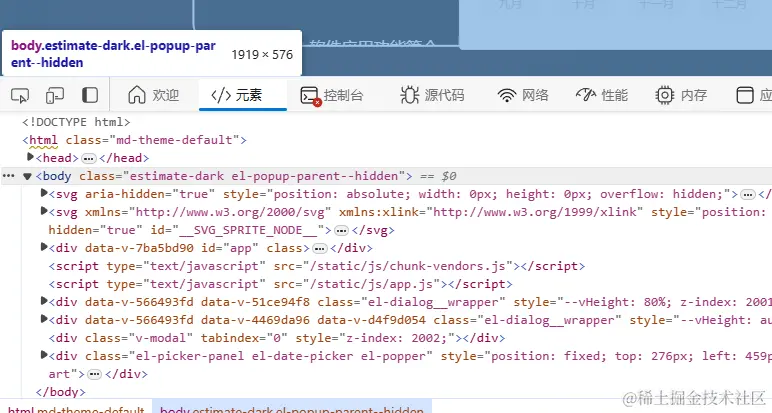
Task: Click the estimate-dark el-popup-parent--hidden class value
Action: (263, 176)
